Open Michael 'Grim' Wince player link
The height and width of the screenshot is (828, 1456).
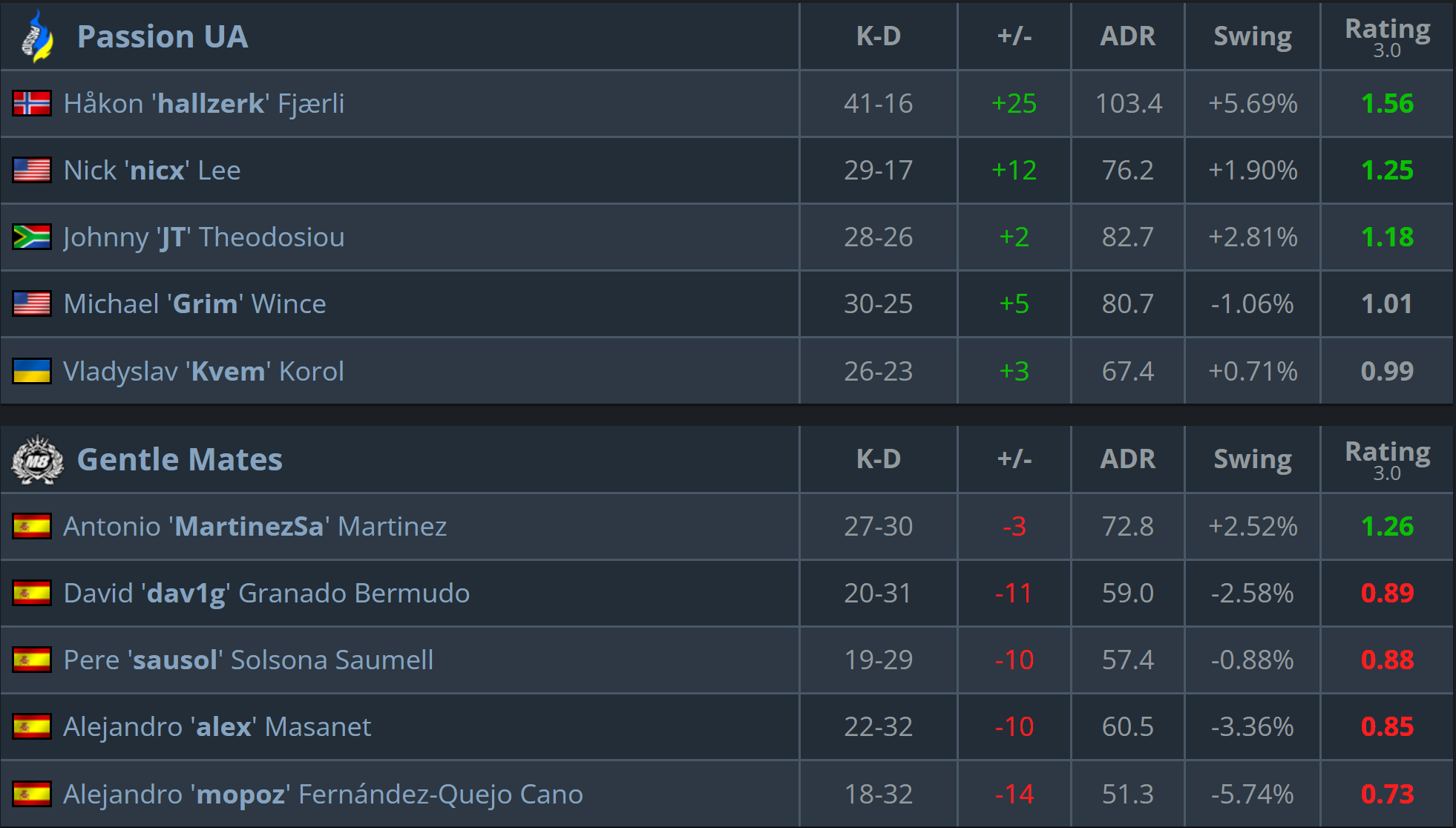tap(195, 304)
